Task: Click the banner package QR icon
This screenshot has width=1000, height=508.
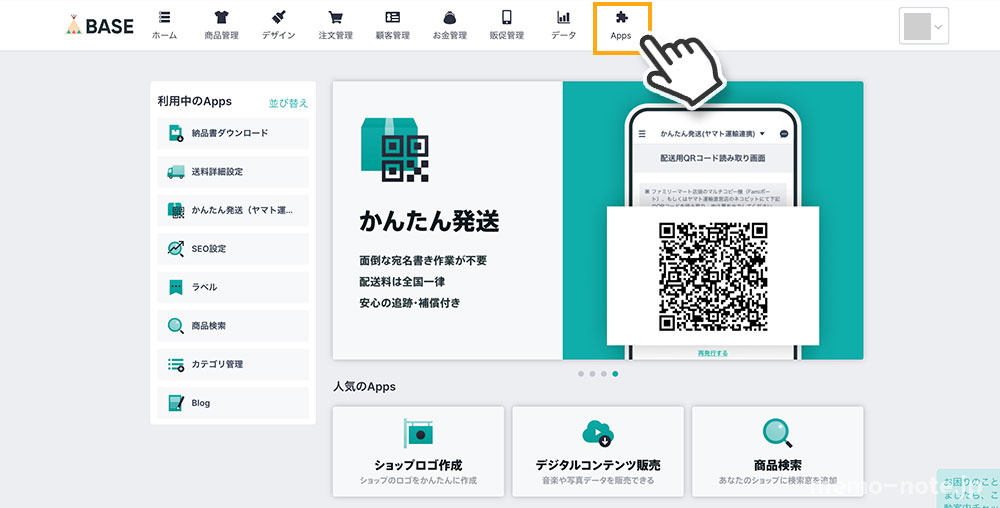Action: [395, 150]
